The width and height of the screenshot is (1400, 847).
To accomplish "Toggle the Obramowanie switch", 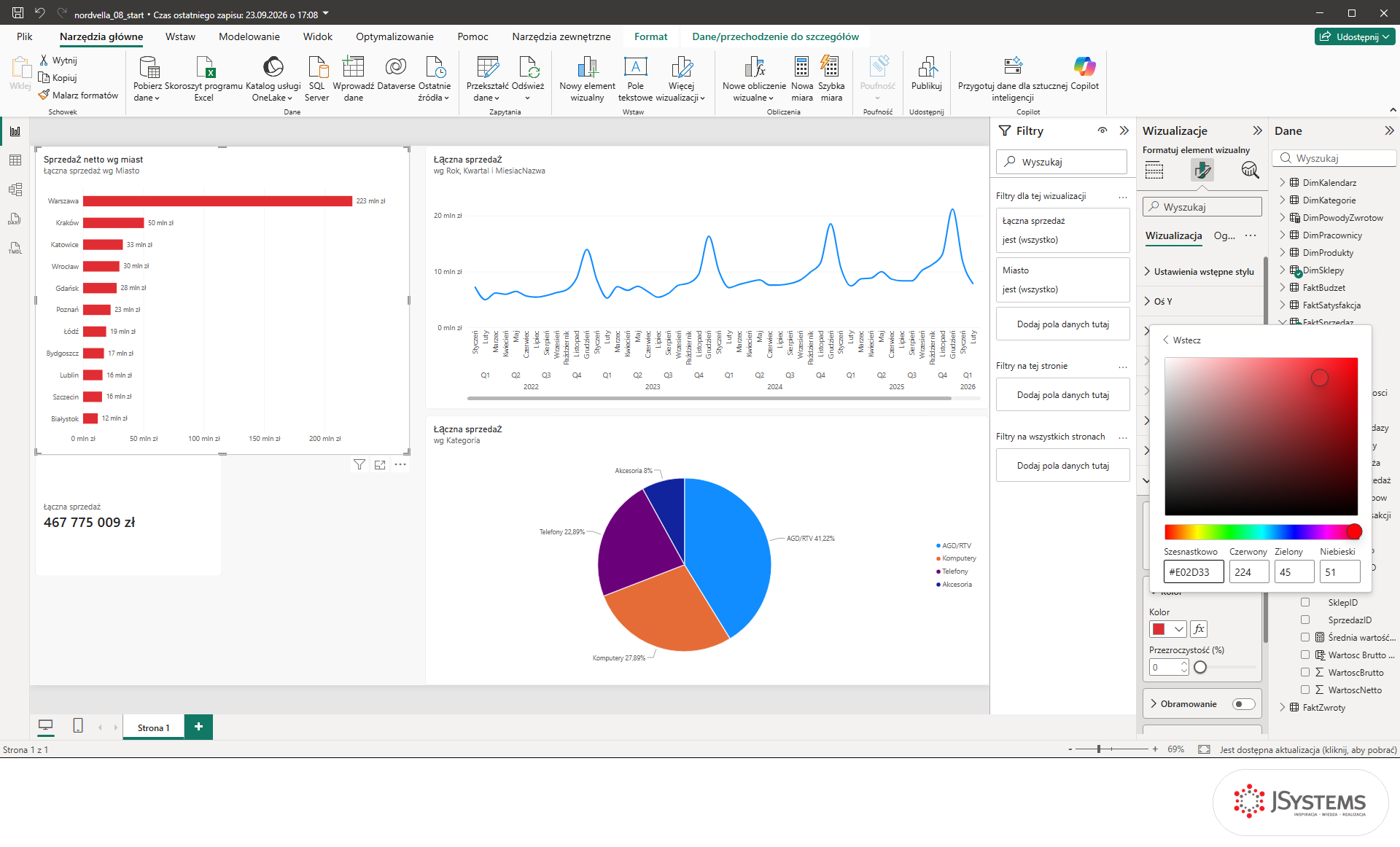I will point(1243,704).
